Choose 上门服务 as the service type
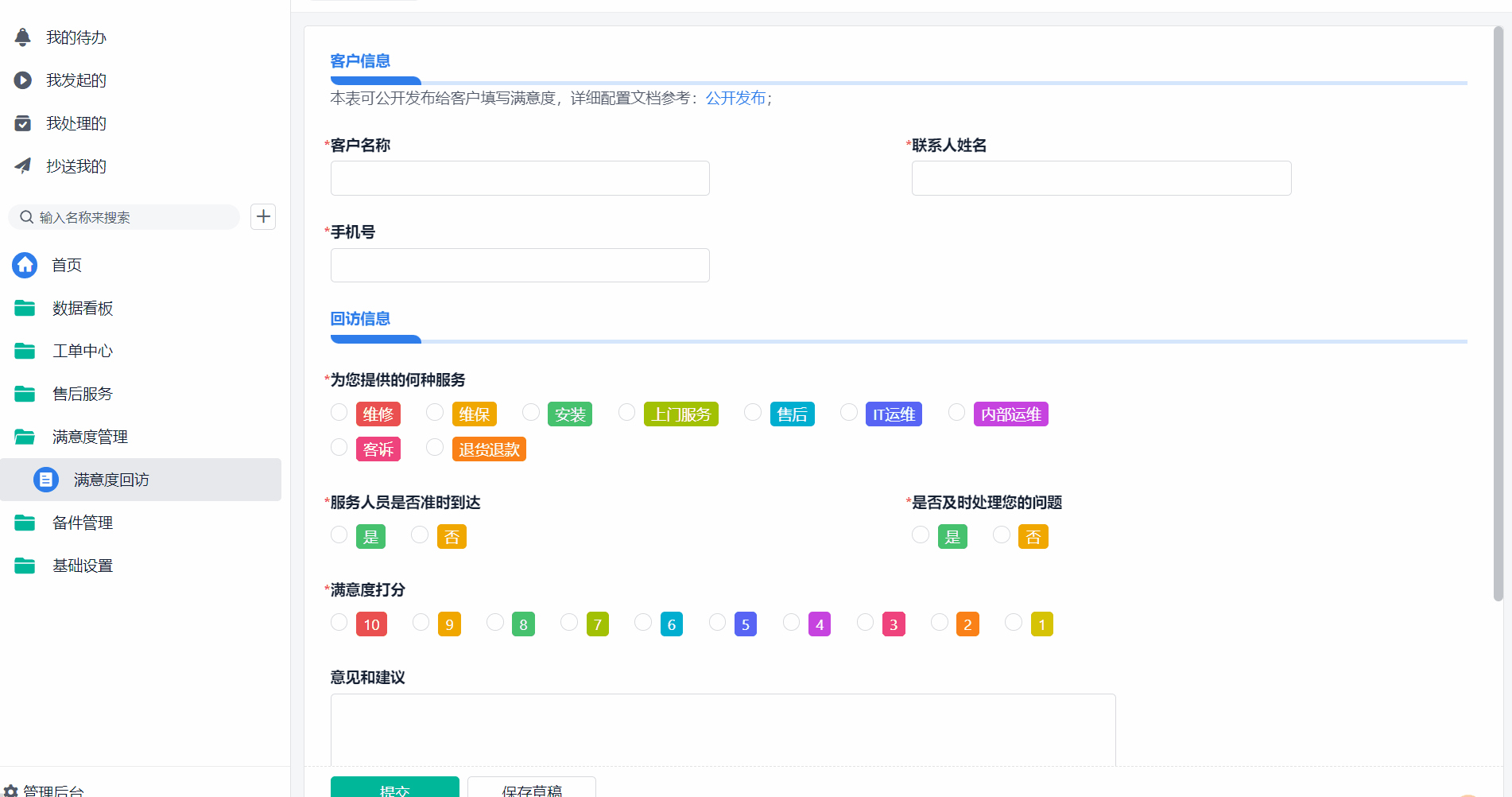The image size is (1512, 797). (627, 412)
